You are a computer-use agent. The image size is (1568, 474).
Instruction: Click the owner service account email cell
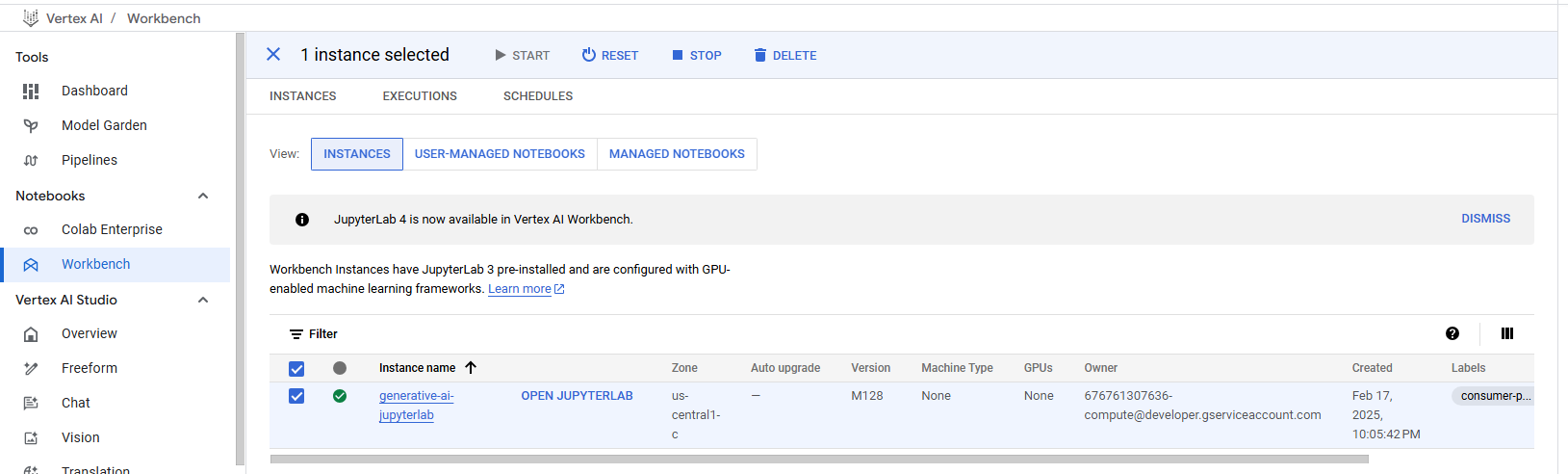click(1202, 406)
